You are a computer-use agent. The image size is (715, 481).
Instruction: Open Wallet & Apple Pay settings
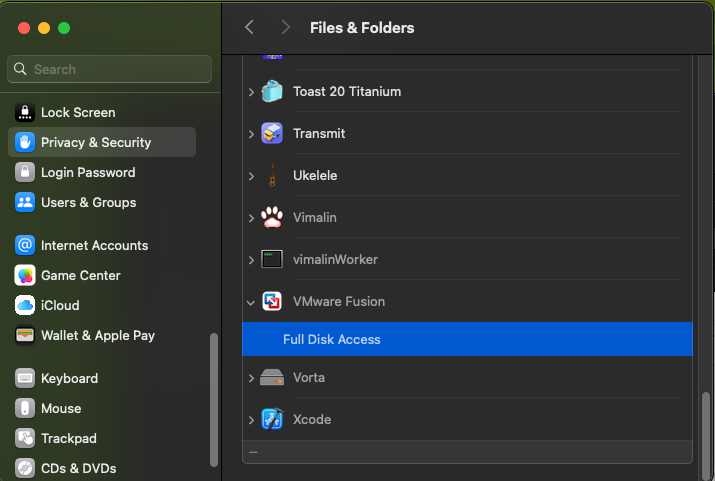pos(102,336)
